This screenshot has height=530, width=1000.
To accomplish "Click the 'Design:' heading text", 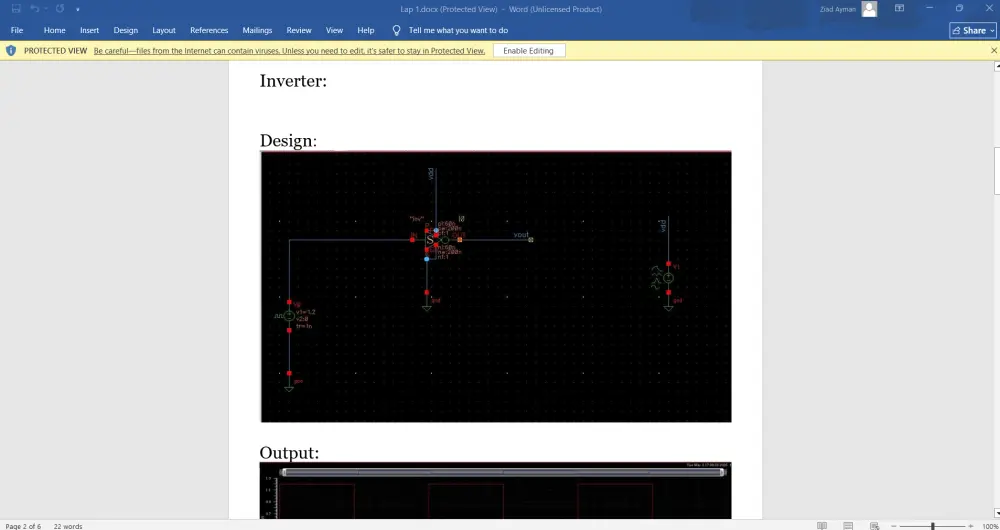I will click(288, 140).
